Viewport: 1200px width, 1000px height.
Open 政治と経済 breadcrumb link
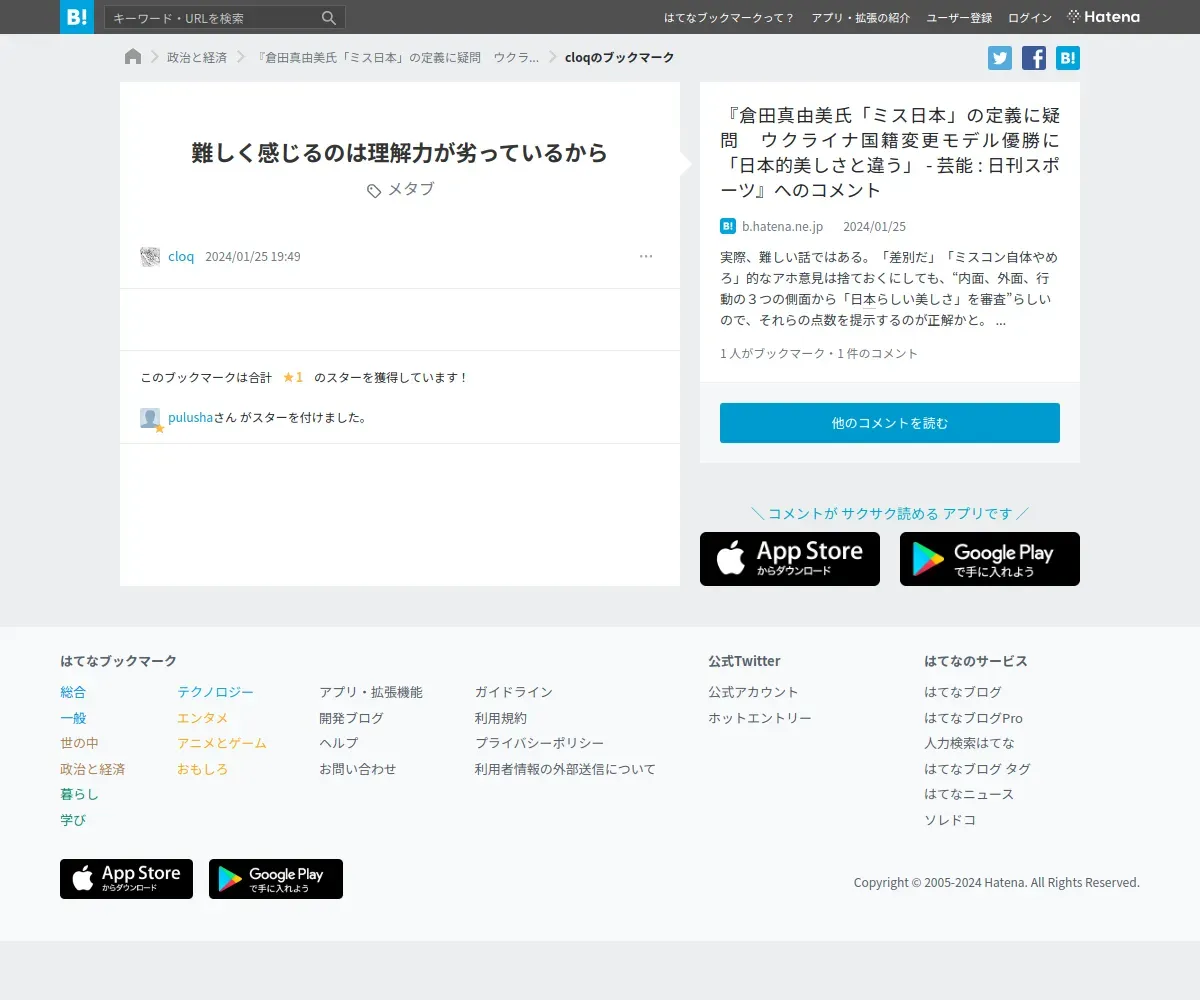tap(197, 58)
